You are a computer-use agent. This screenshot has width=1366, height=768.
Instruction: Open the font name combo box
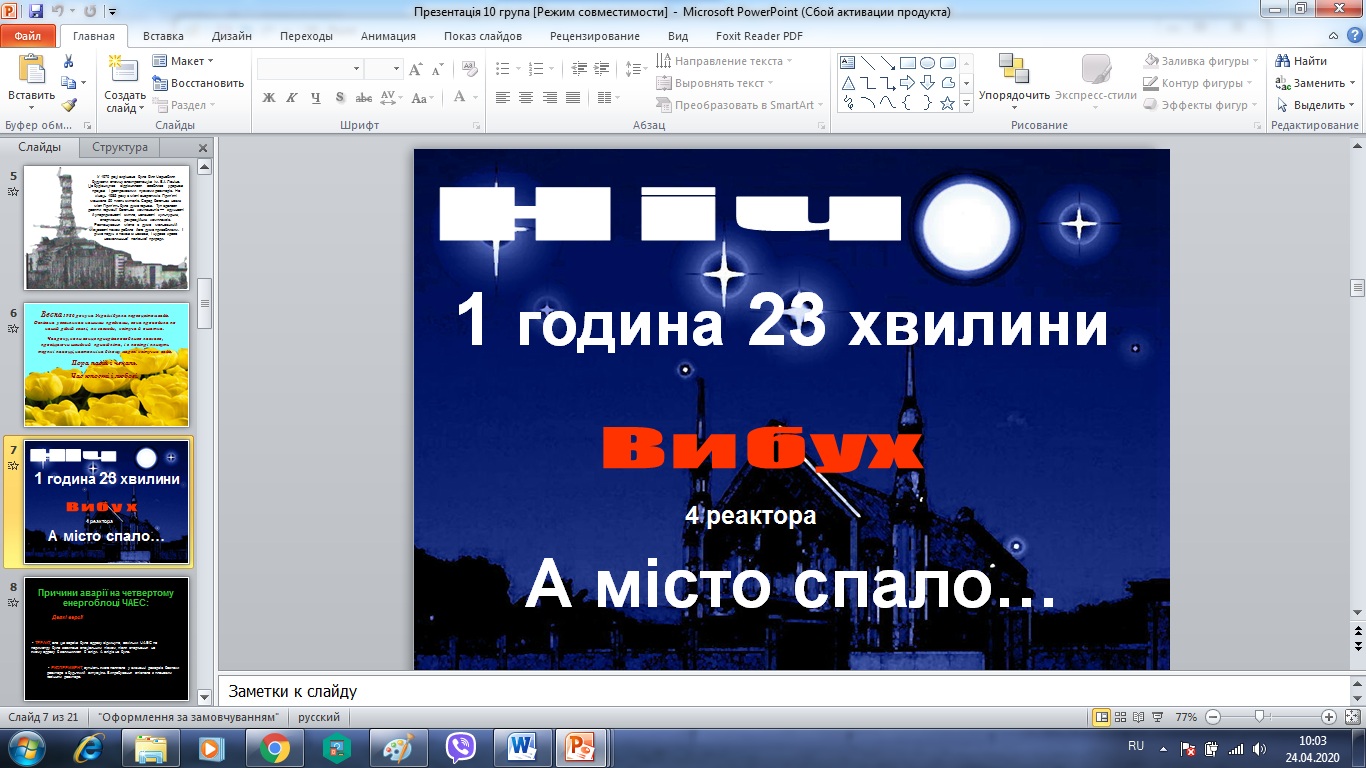pyautogui.click(x=310, y=69)
